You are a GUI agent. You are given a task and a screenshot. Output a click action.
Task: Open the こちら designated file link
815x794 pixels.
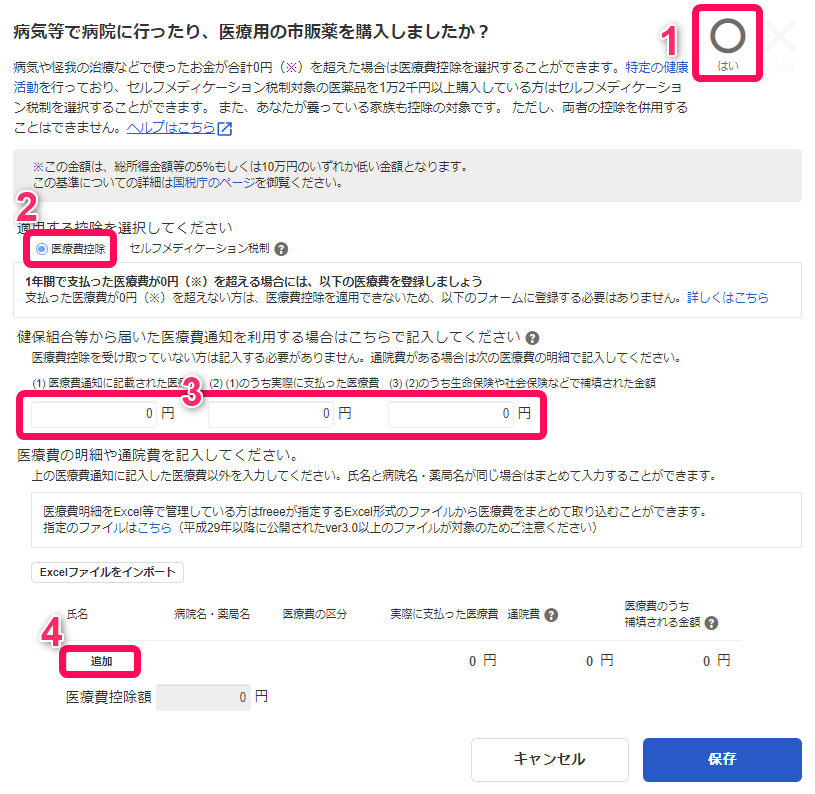(154, 527)
